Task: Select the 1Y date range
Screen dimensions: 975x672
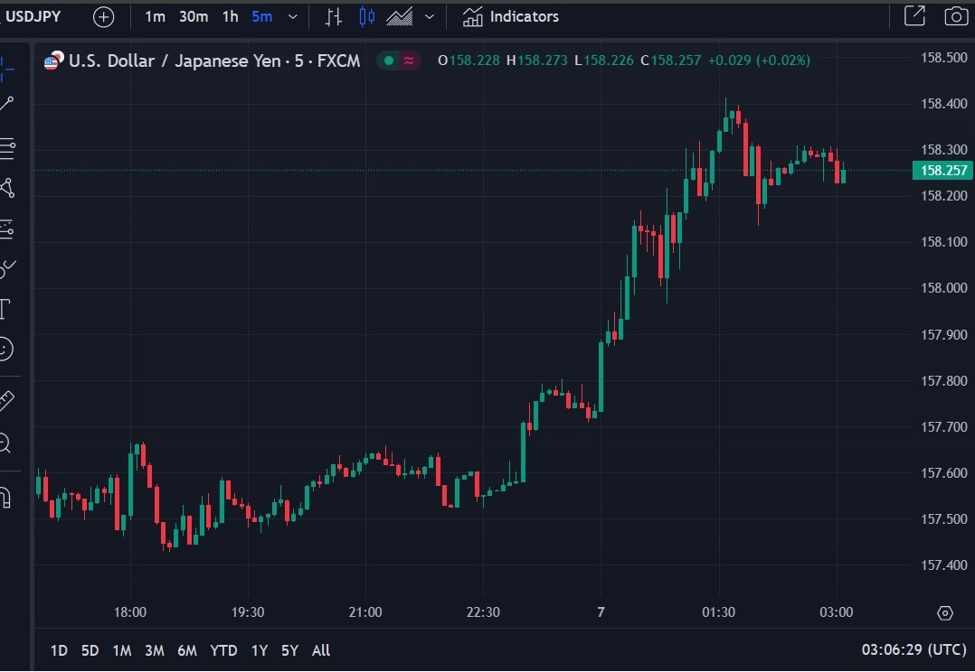Action: pyautogui.click(x=259, y=651)
